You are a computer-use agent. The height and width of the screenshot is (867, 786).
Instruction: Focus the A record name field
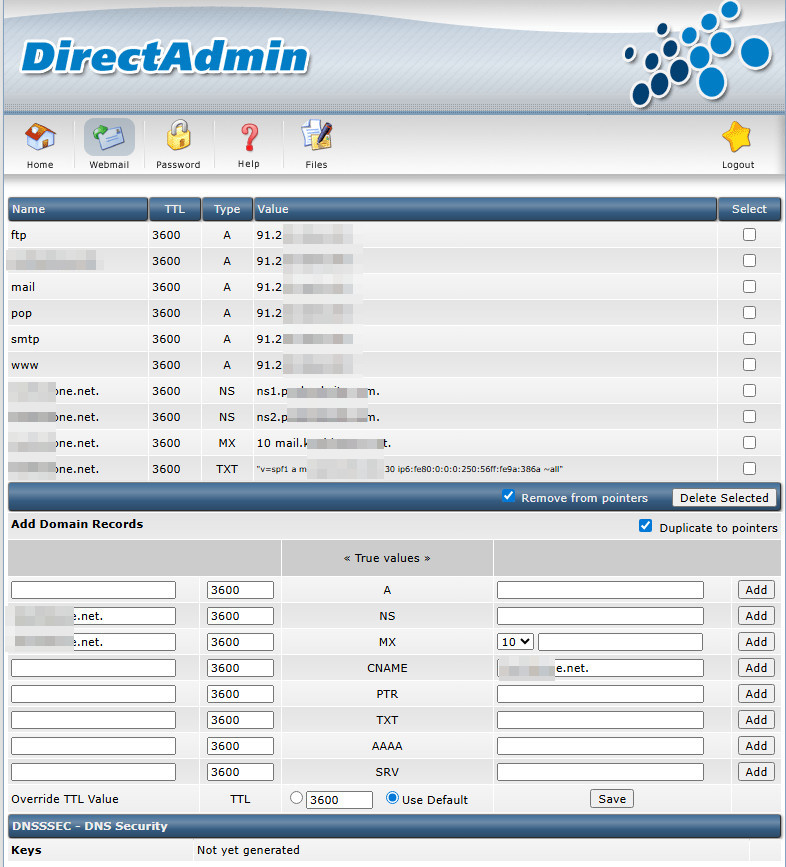click(93, 590)
